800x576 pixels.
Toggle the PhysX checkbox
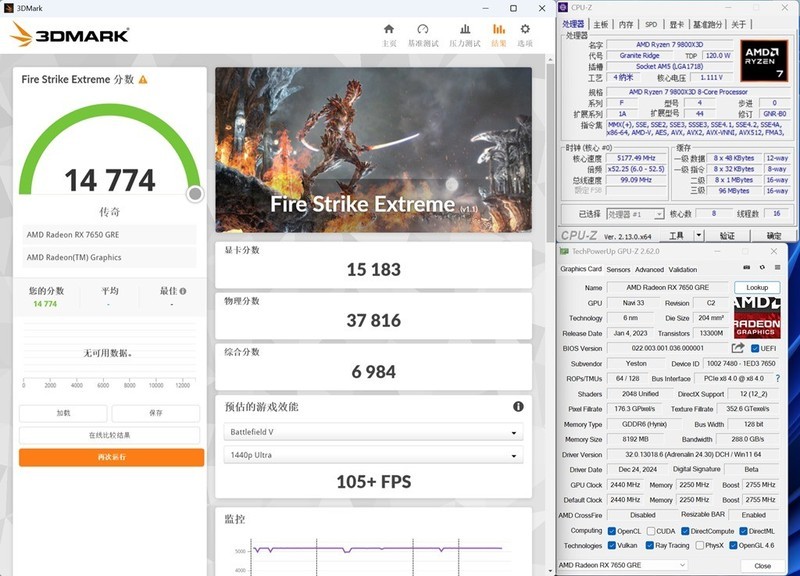click(699, 545)
